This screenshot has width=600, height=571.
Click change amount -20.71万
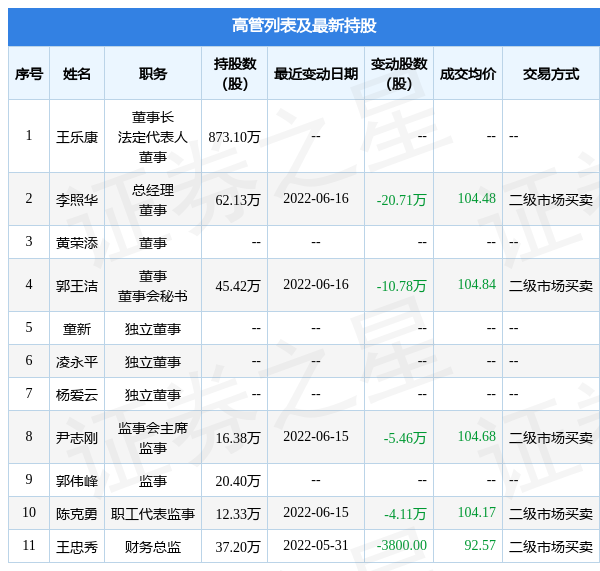pyautogui.click(x=401, y=200)
